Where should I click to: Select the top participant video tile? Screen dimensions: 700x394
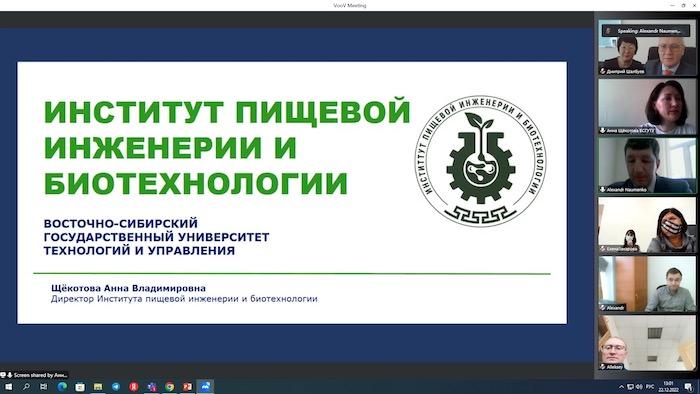click(x=647, y=48)
